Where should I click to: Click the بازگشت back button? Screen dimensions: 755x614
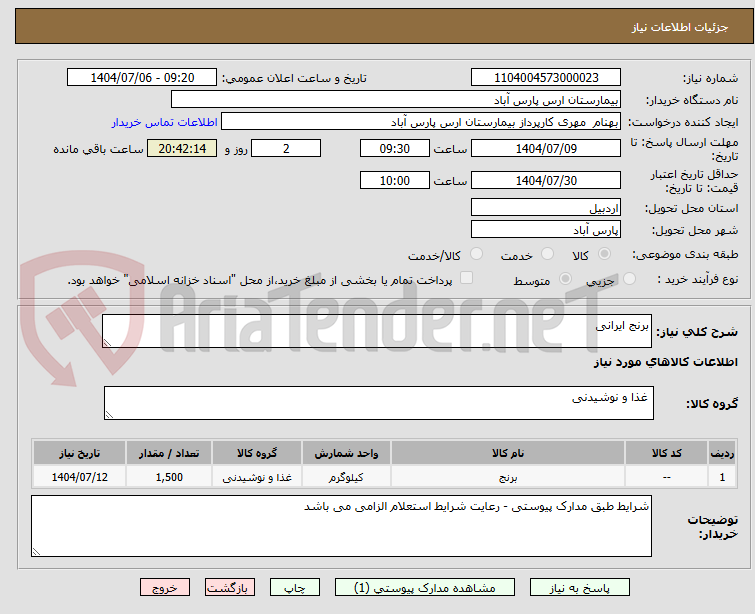coord(229,588)
